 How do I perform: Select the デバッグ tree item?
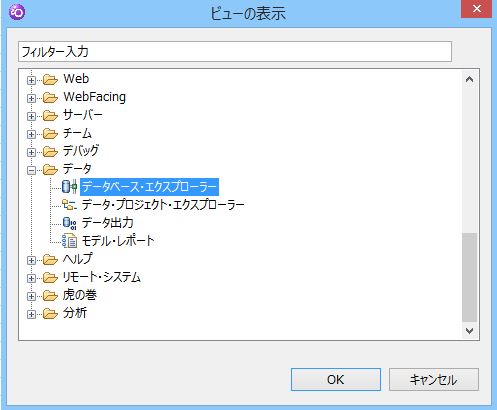[x=81, y=151]
